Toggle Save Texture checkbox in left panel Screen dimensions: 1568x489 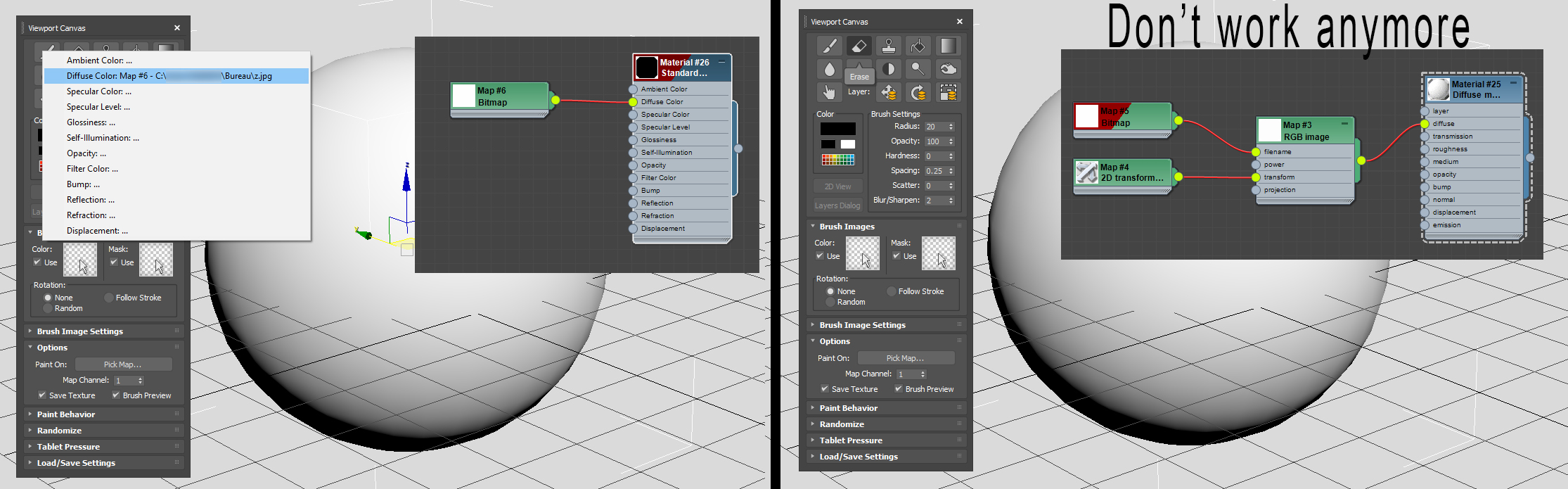pos(42,395)
